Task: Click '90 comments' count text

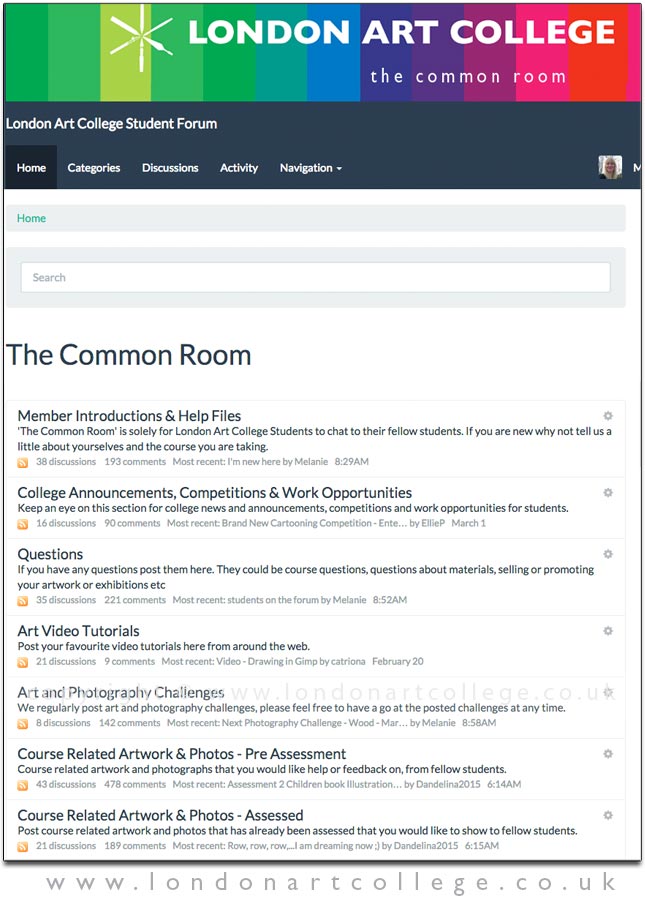Action: 132,523
